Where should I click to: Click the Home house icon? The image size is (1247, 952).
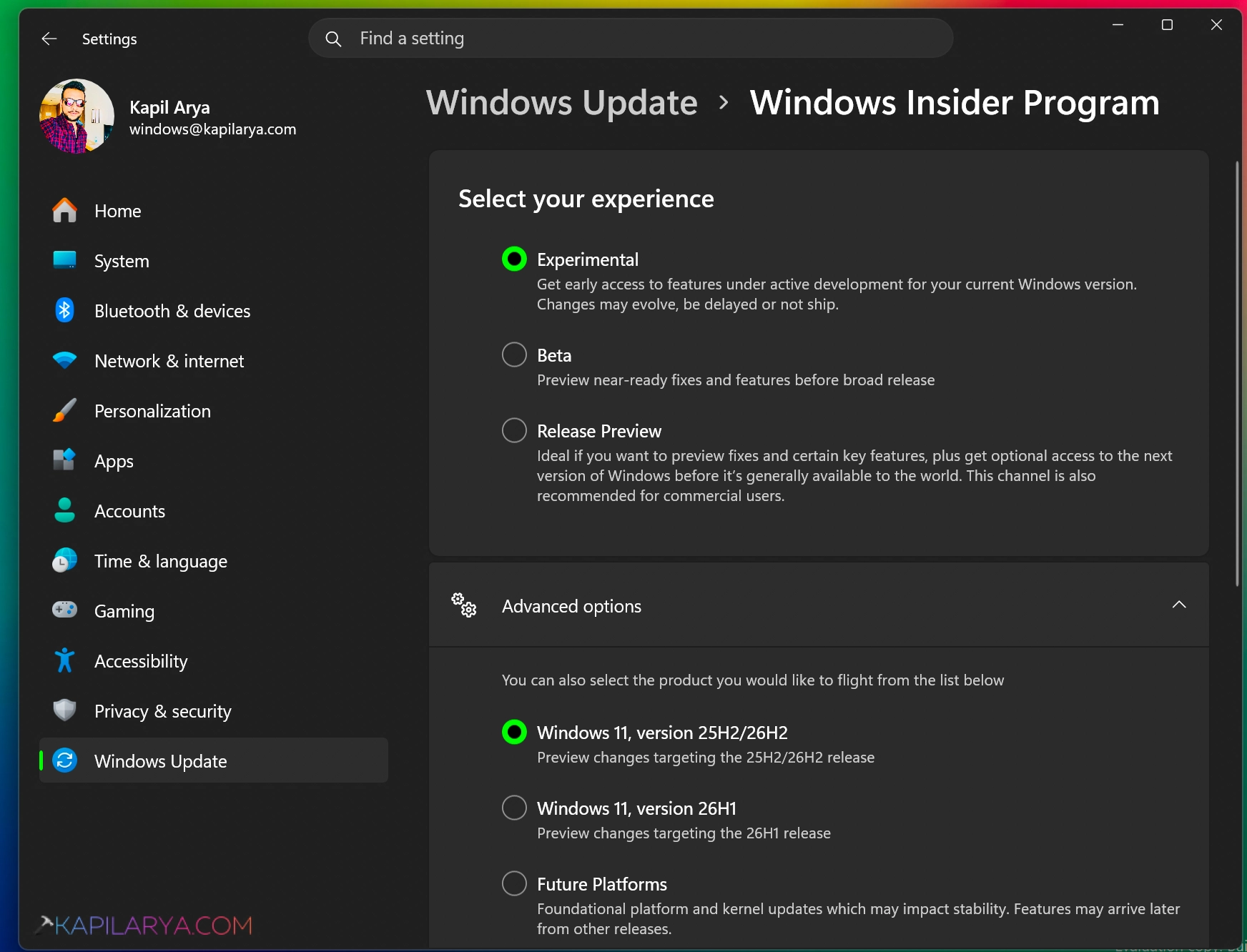pos(65,210)
